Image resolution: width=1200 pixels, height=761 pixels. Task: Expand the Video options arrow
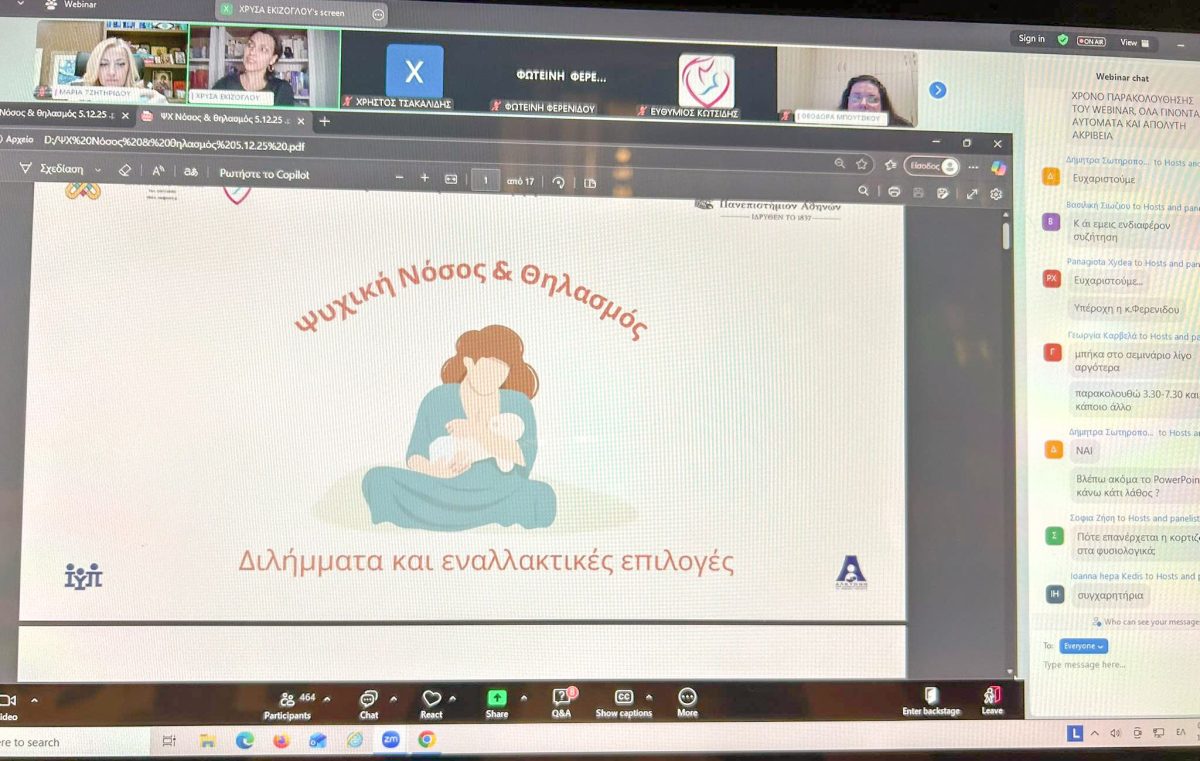pos(35,700)
